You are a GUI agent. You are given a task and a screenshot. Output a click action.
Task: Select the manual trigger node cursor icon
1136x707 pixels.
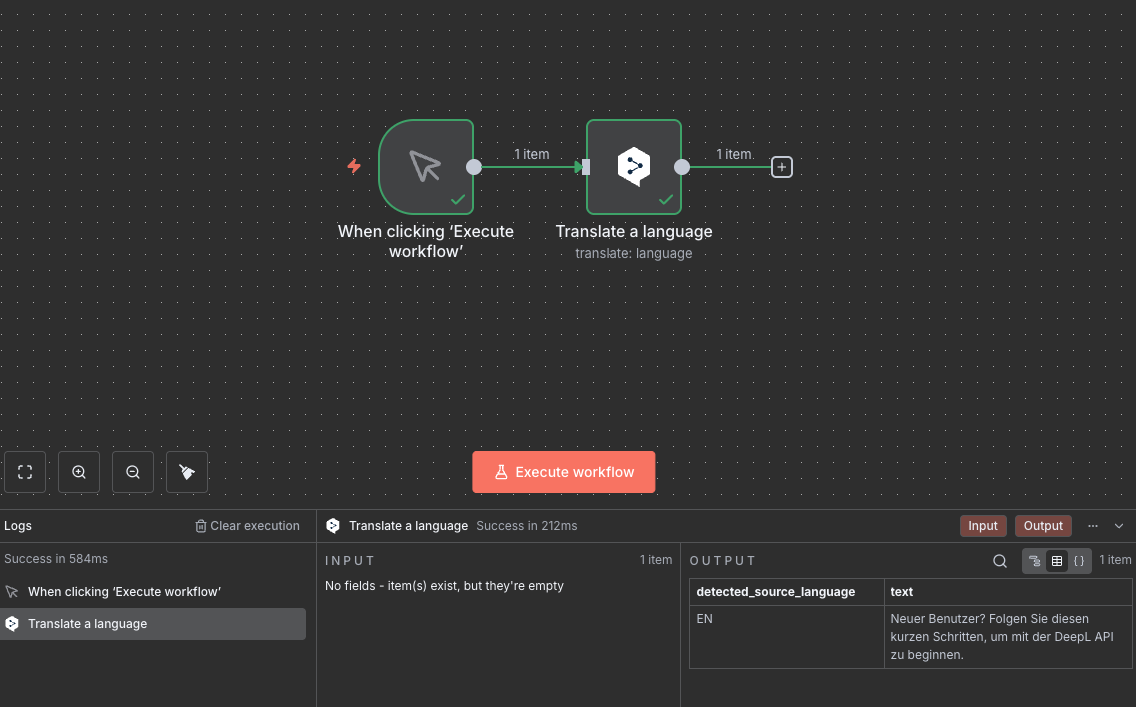tap(426, 167)
